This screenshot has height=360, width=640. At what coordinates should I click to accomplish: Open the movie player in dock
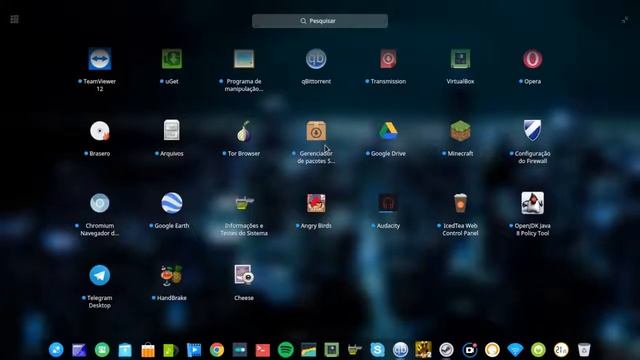[x=194, y=350]
